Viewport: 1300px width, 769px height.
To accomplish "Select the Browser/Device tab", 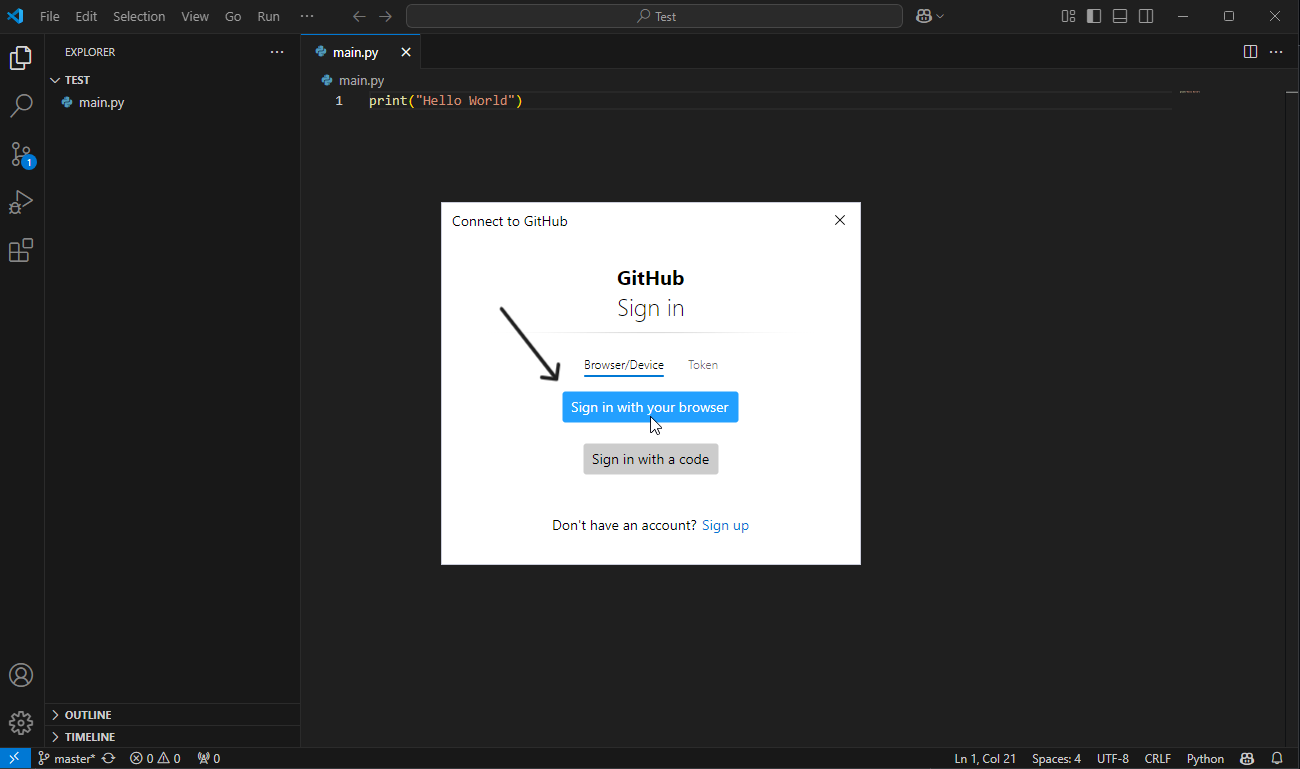I will 624,365.
